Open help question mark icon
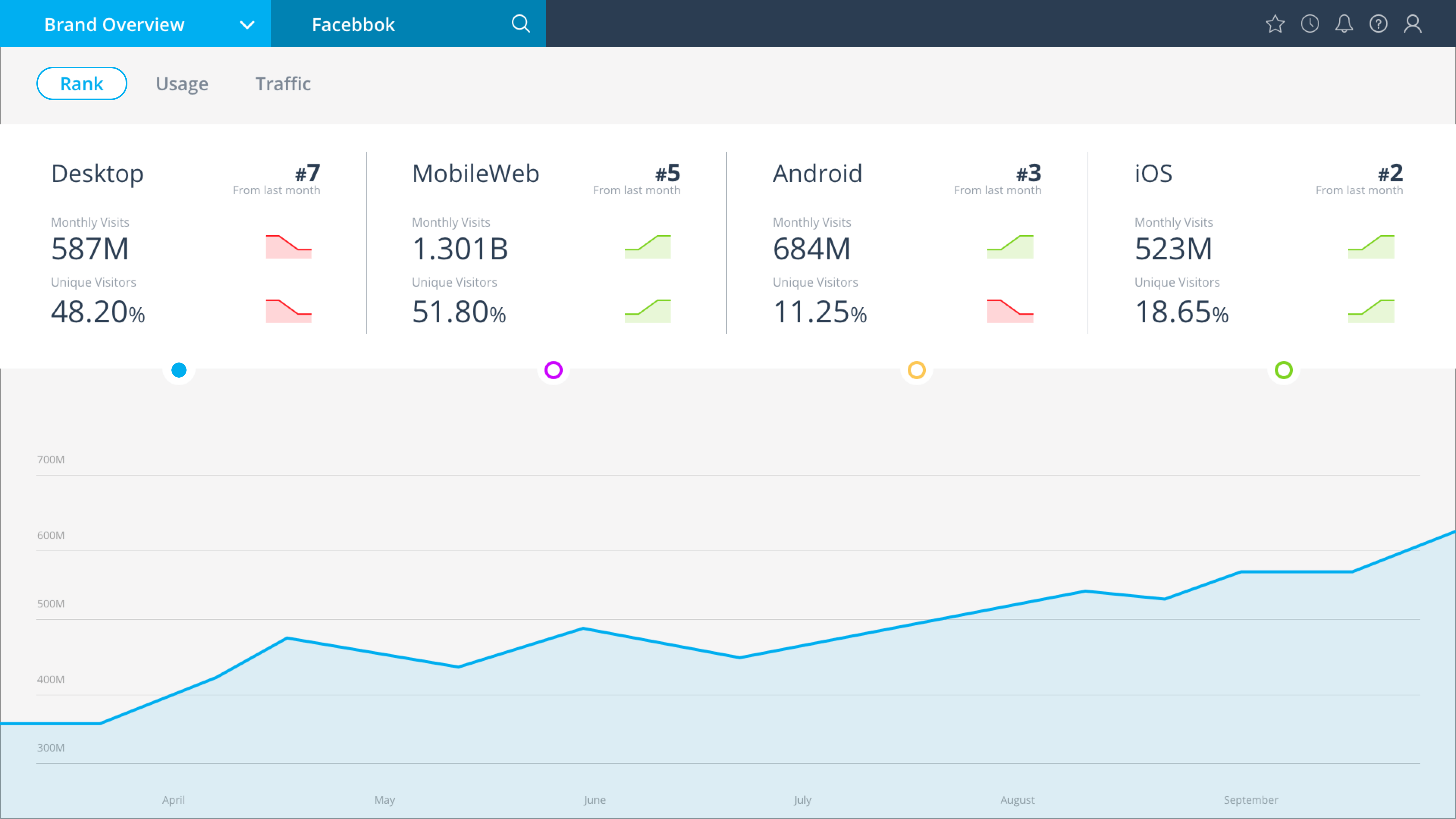 click(x=1378, y=24)
